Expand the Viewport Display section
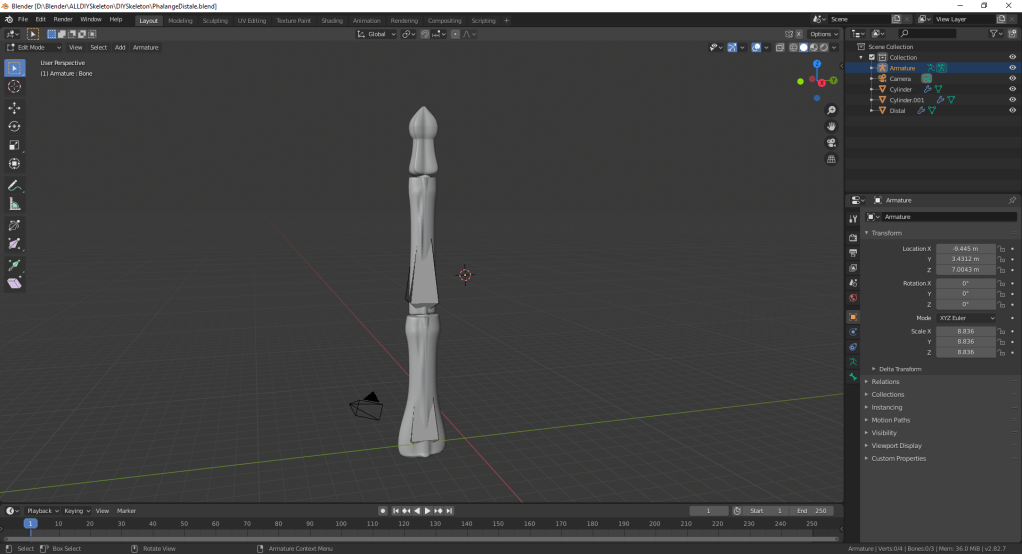This screenshot has width=1022, height=554. tap(896, 445)
